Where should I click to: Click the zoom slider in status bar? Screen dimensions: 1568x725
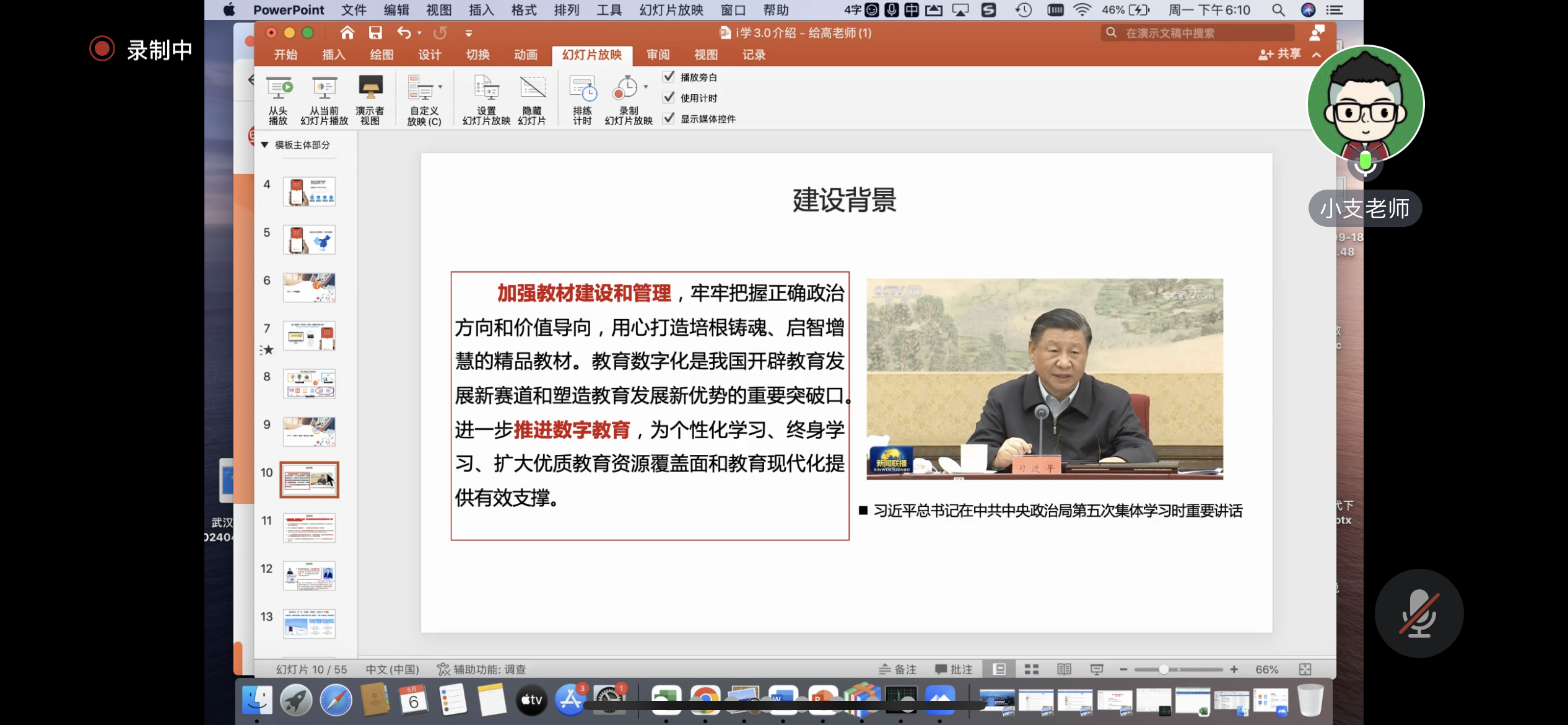[x=1164, y=669]
